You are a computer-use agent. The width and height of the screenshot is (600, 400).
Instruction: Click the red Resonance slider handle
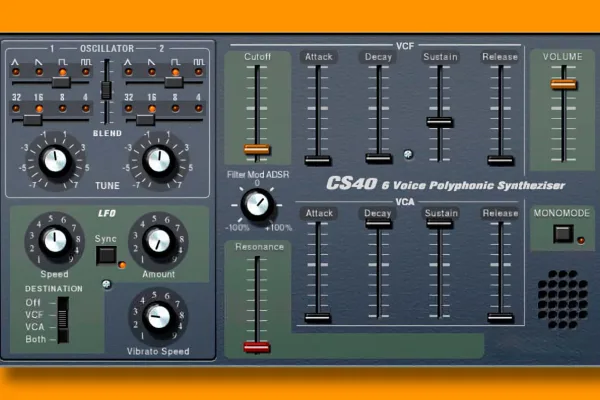pyautogui.click(x=257, y=347)
